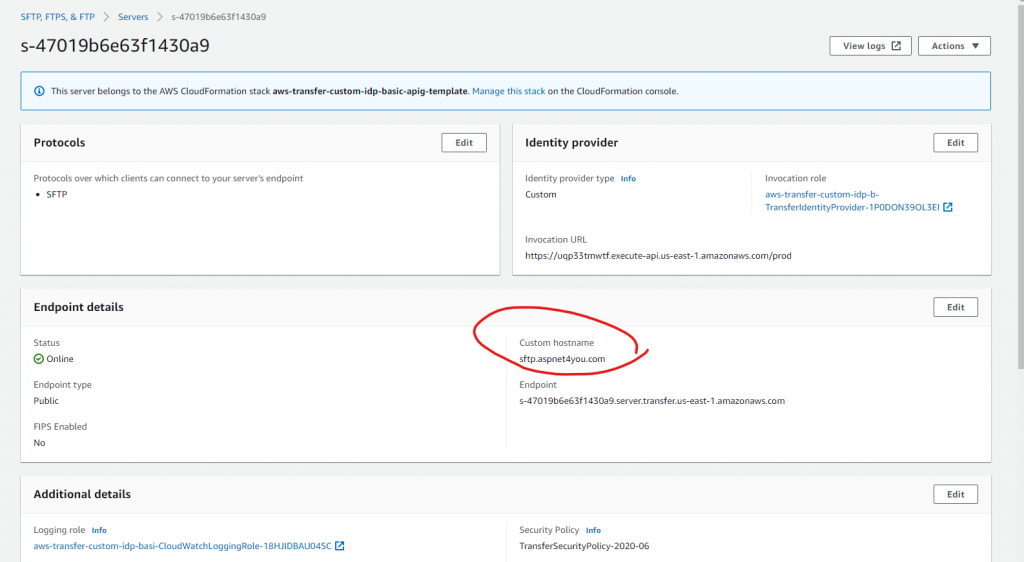Image resolution: width=1024 pixels, height=562 pixels.
Task: Edit the Identity provider section
Action: pyautogui.click(x=955, y=143)
